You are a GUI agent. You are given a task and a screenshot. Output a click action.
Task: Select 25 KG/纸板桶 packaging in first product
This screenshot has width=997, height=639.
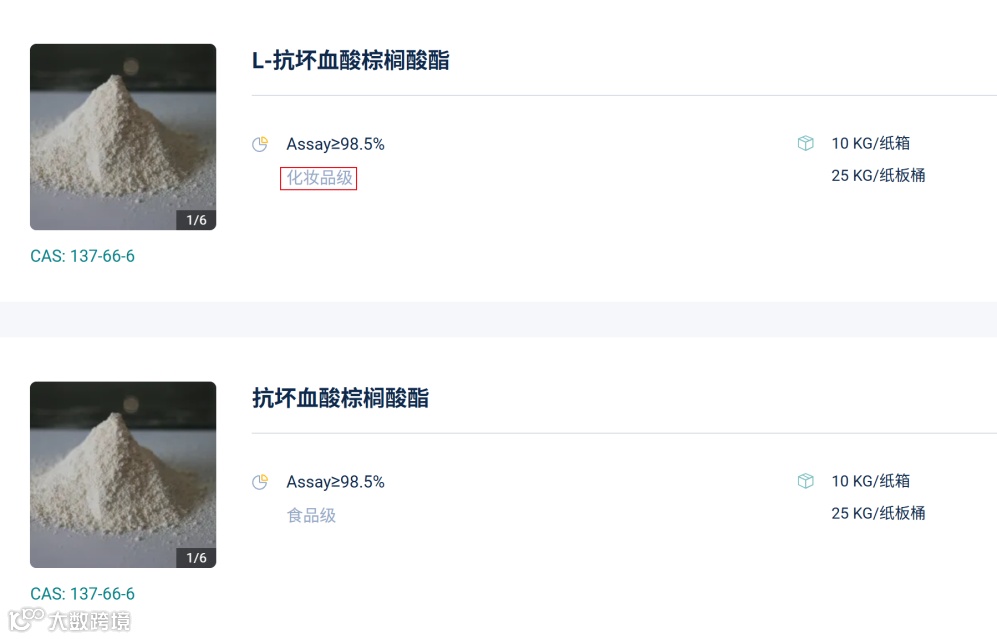878,175
